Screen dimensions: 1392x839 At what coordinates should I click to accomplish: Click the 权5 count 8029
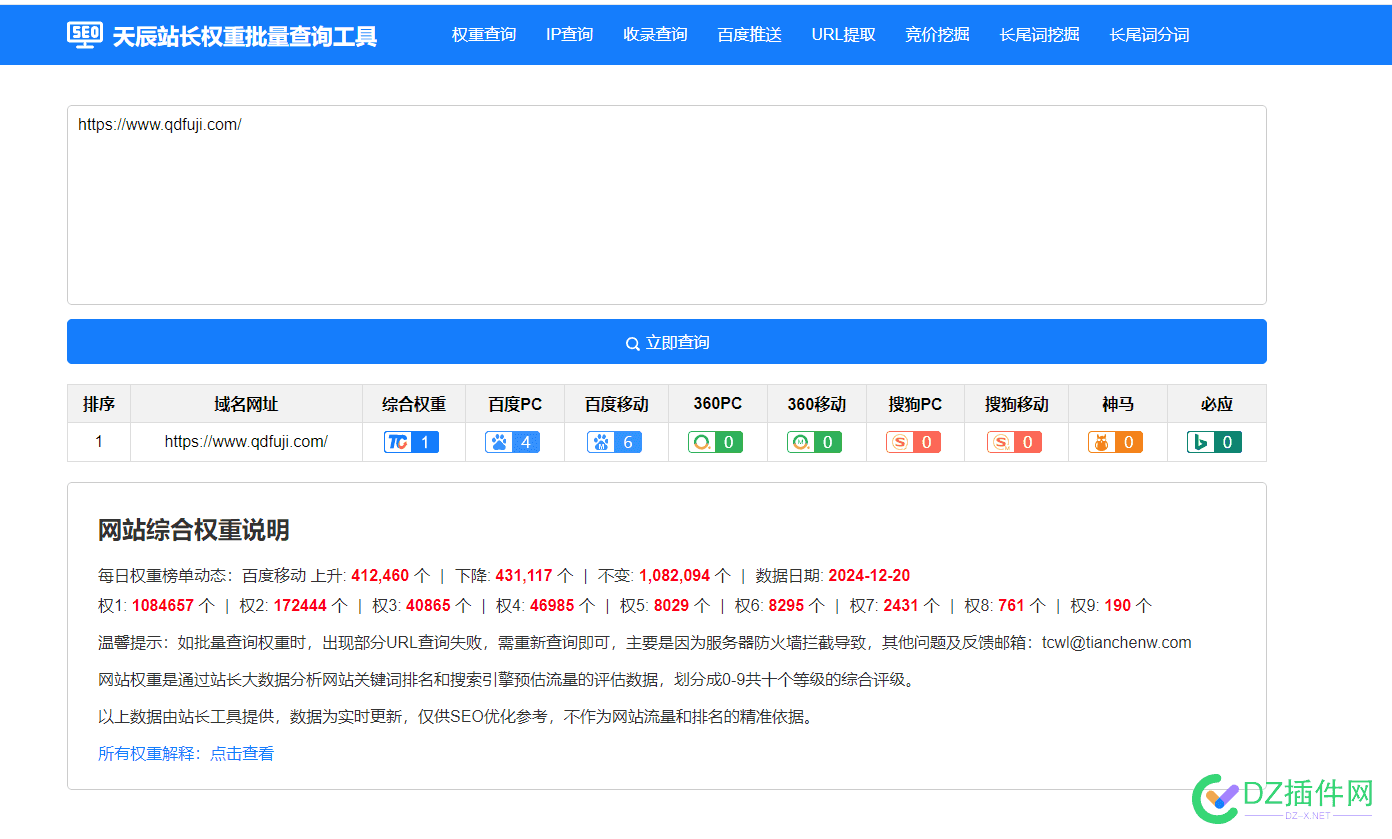(672, 605)
